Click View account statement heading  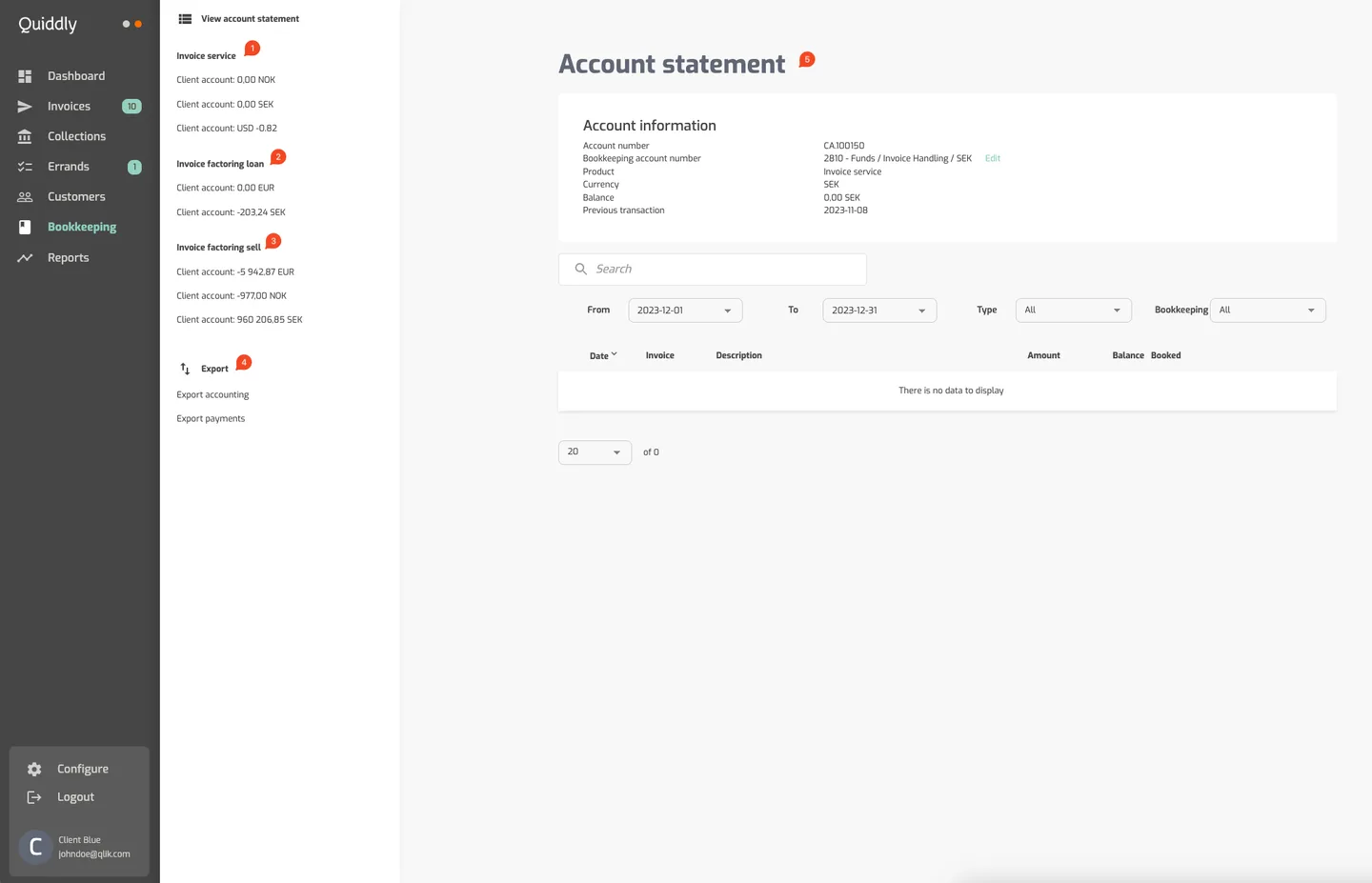(x=250, y=19)
